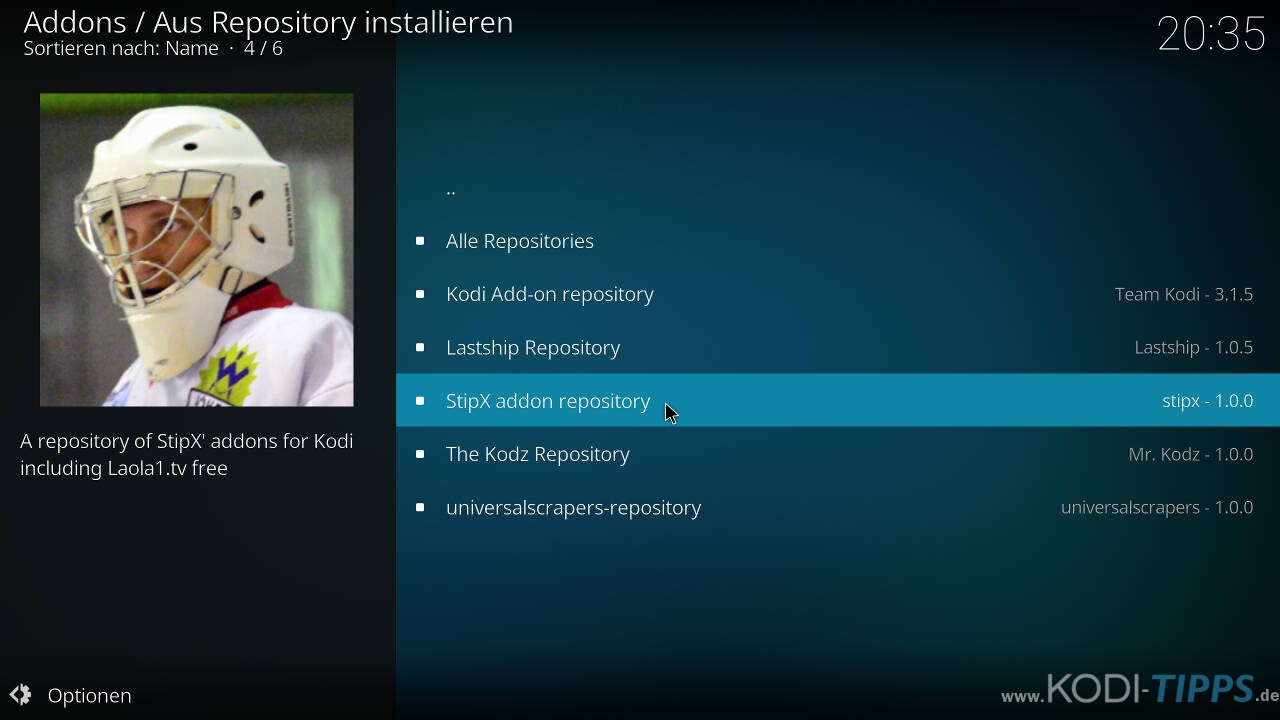The height and width of the screenshot is (720, 1280).
Task: Click the bullet icon beside universalscrapers-repository
Action: [x=420, y=507]
